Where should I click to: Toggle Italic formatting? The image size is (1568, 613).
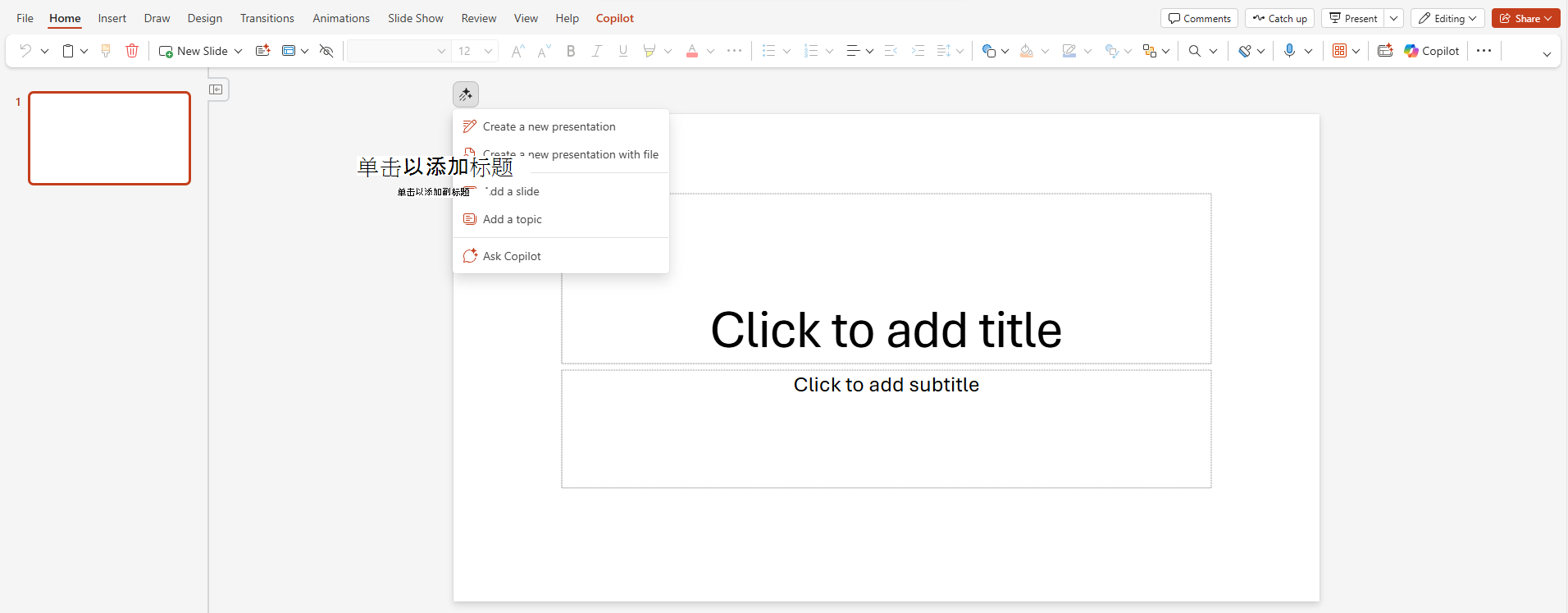(x=597, y=51)
